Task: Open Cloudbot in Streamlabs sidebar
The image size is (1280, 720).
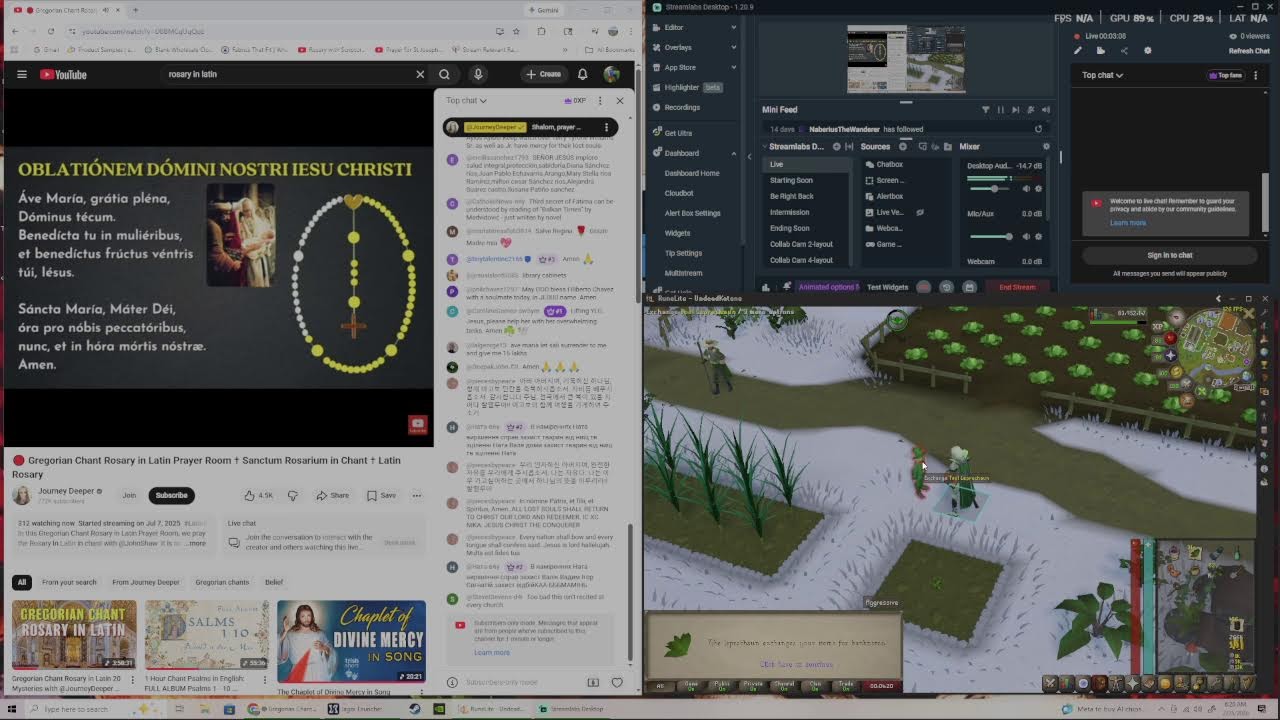Action: pos(679,193)
